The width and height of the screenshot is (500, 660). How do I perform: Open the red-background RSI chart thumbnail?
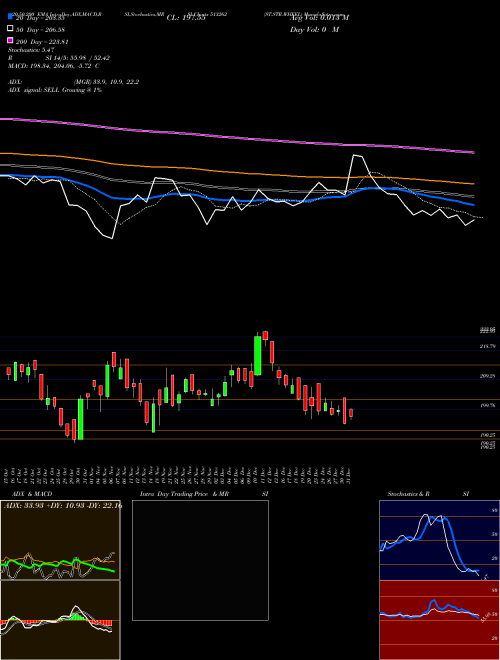pos(439,620)
